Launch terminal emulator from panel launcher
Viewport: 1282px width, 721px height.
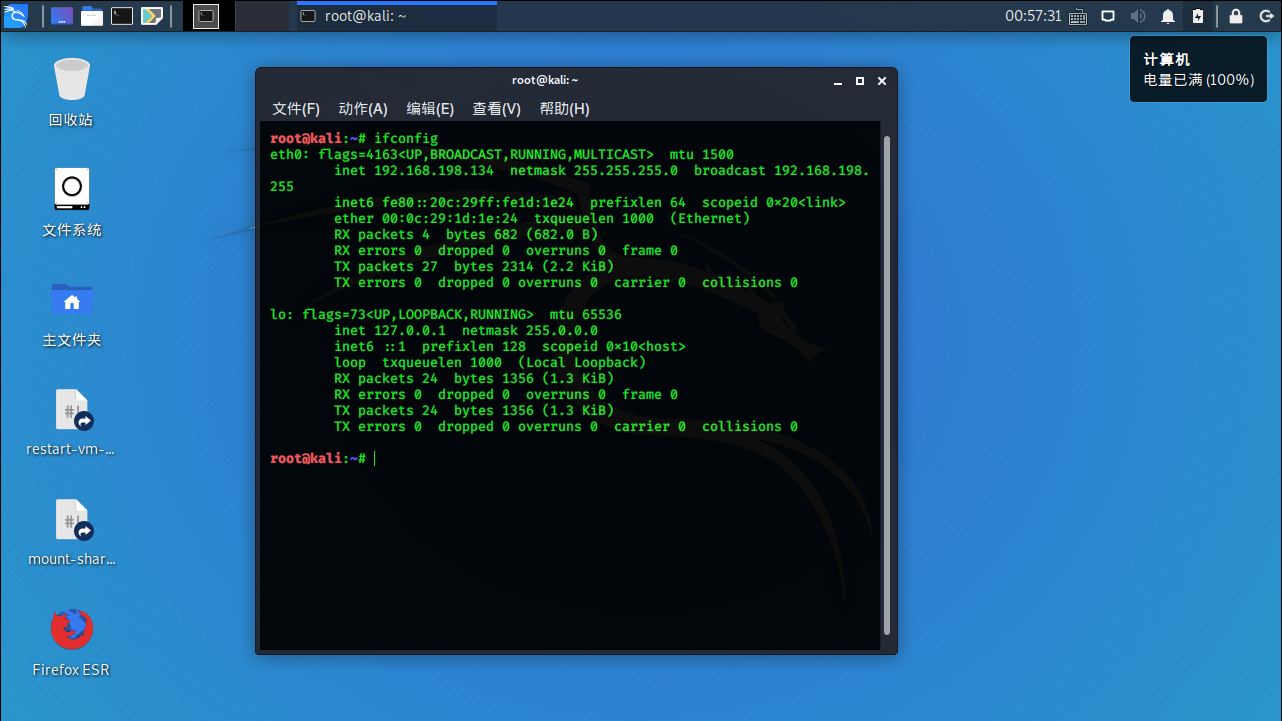pos(122,16)
